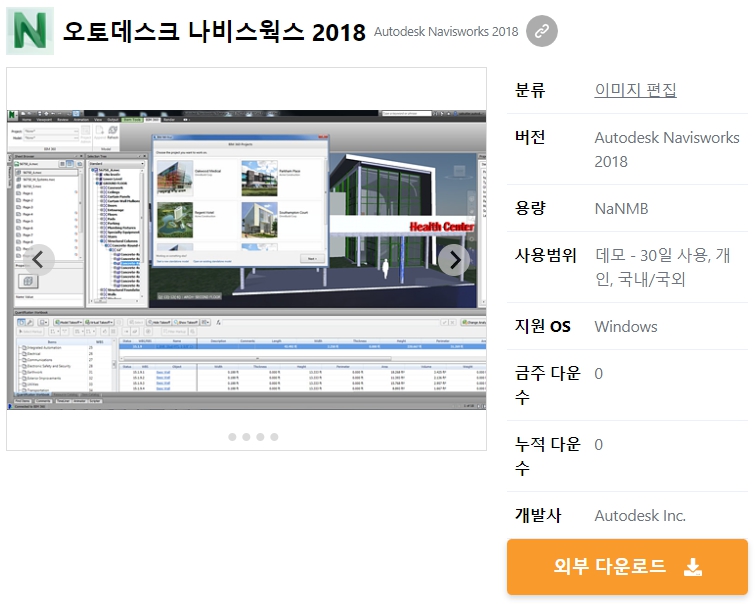
Task: Click the 금주 다운수 label
Action: point(547,385)
